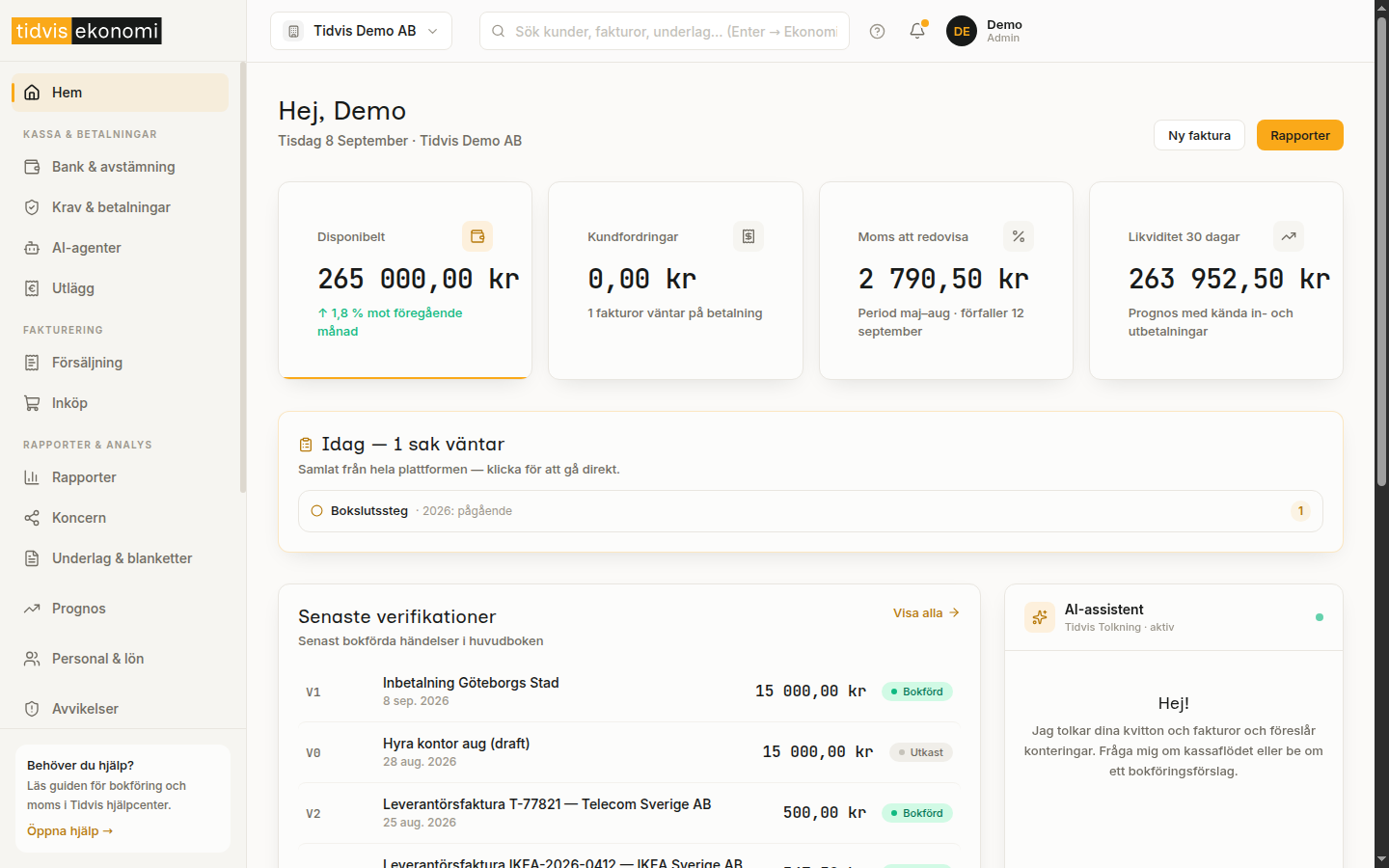1389x868 pixels.
Task: Click the 263 952,50 kr Likviditet amount
Action: tap(1230, 280)
